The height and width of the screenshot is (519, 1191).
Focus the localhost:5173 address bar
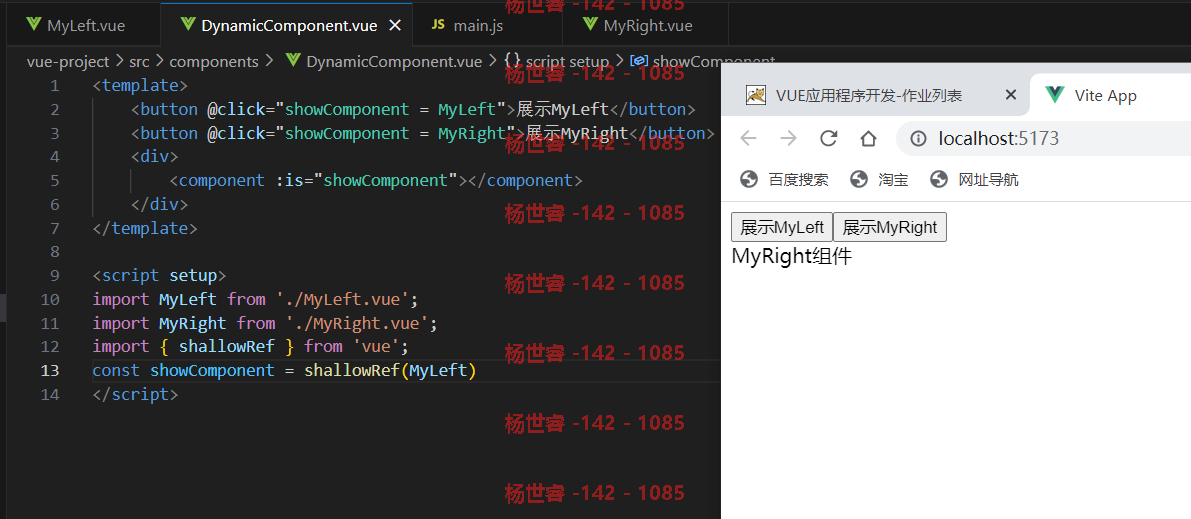1044,138
